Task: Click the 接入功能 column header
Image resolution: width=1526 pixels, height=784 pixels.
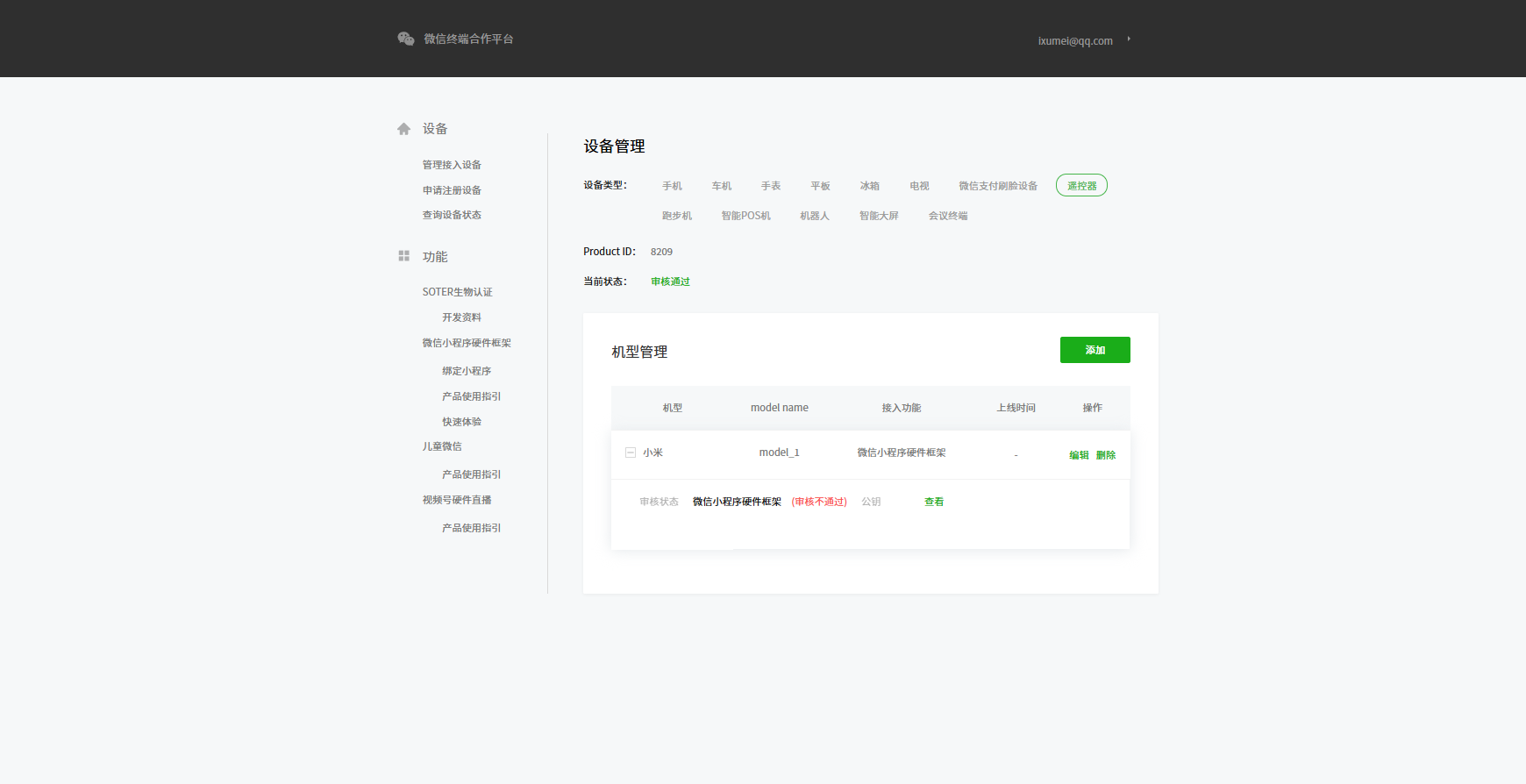Action: (902, 408)
